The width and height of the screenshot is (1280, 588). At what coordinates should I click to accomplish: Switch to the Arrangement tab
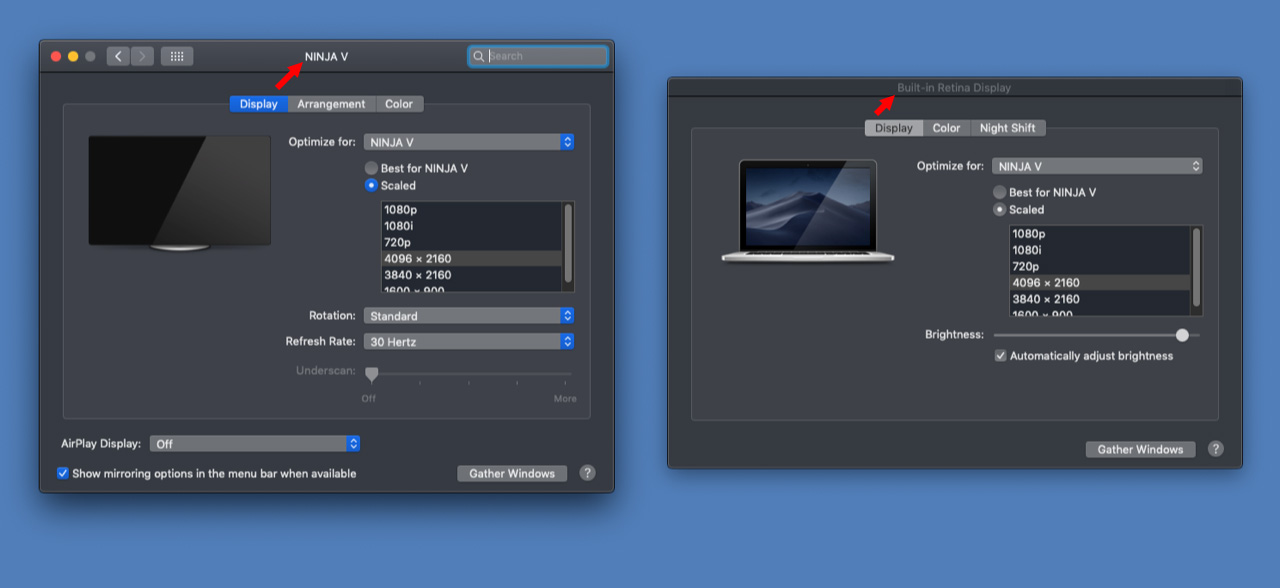tap(331, 104)
